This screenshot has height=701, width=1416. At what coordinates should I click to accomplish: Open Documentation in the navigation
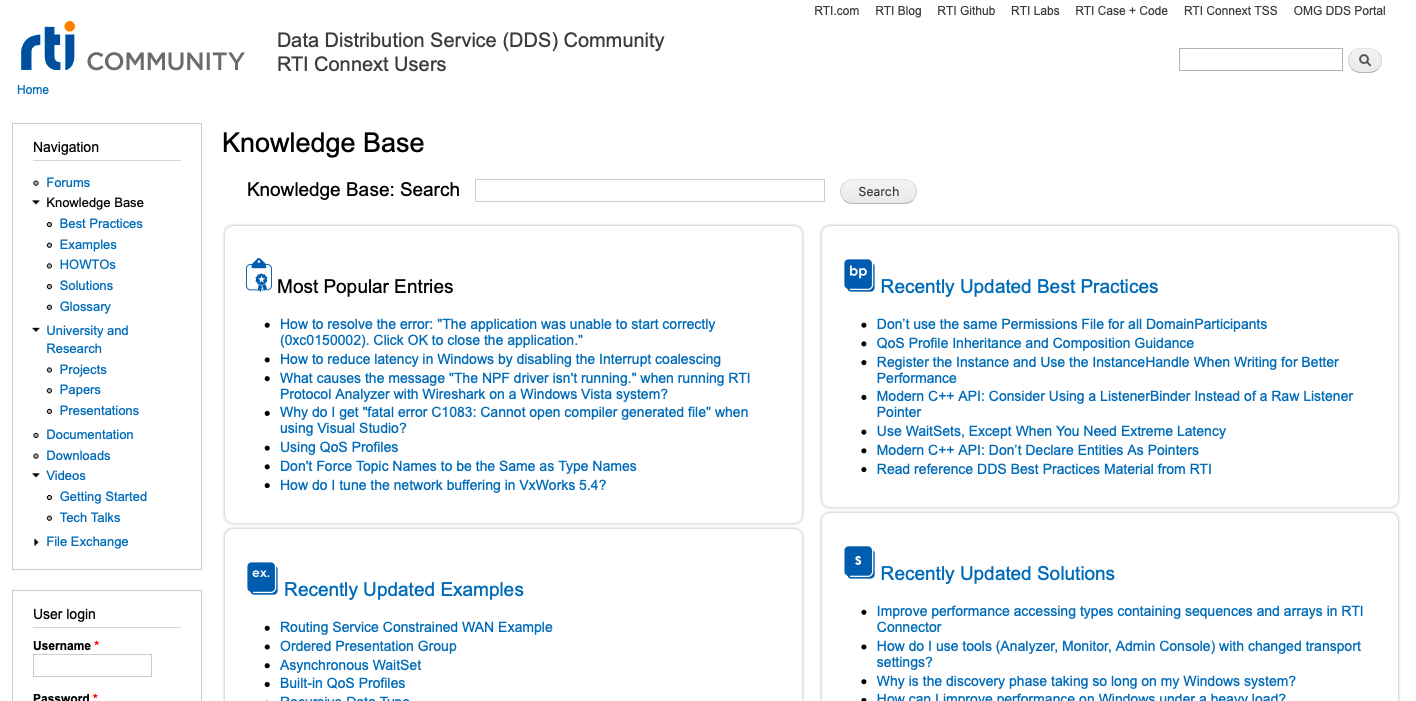pyautogui.click(x=90, y=435)
